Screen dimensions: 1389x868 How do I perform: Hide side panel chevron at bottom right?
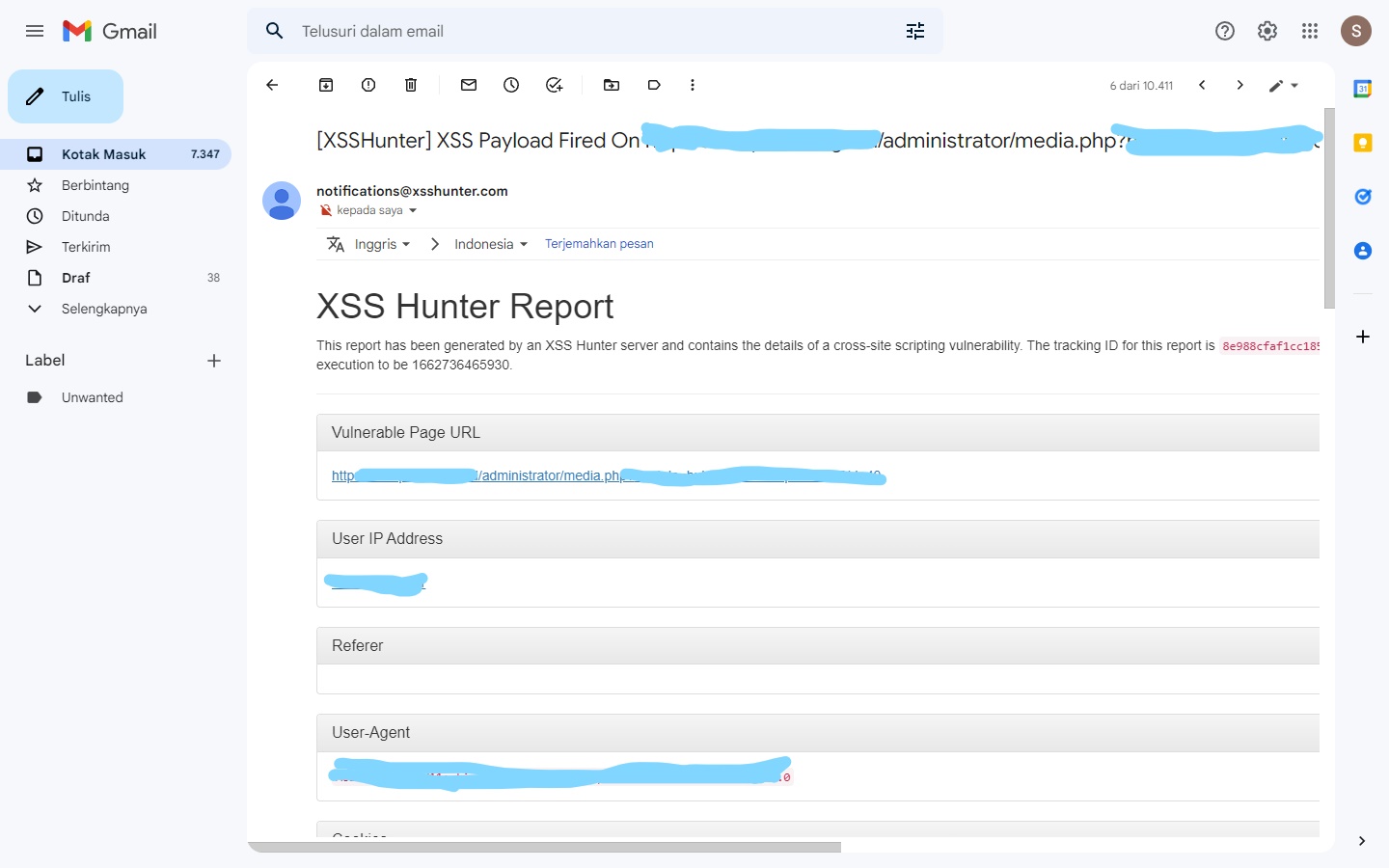[1362, 841]
